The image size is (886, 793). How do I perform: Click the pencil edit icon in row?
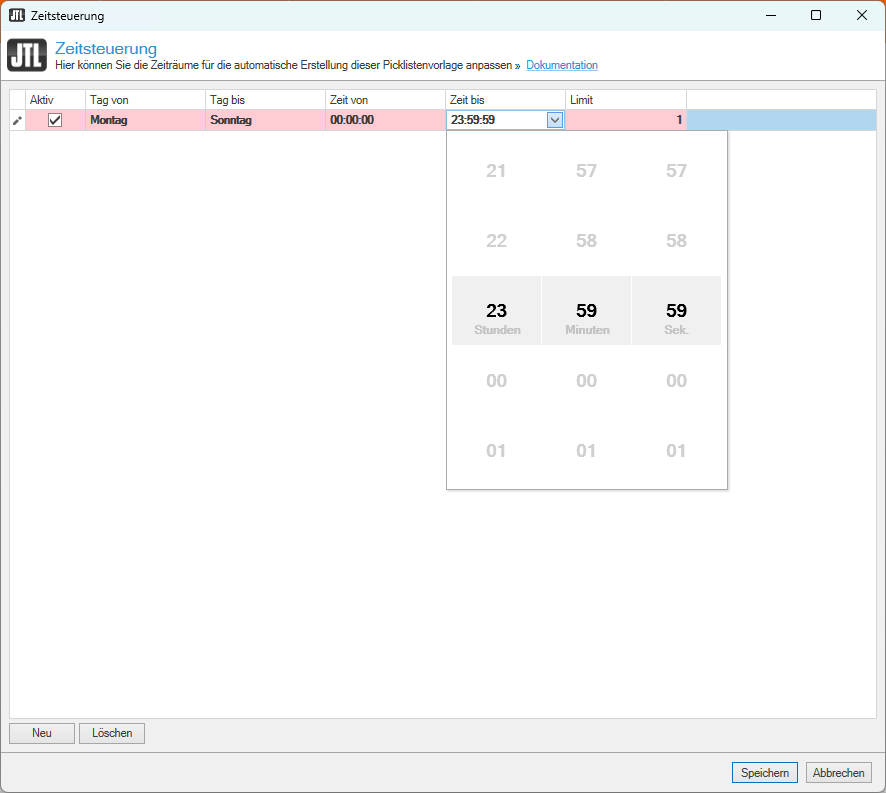tap(17, 121)
